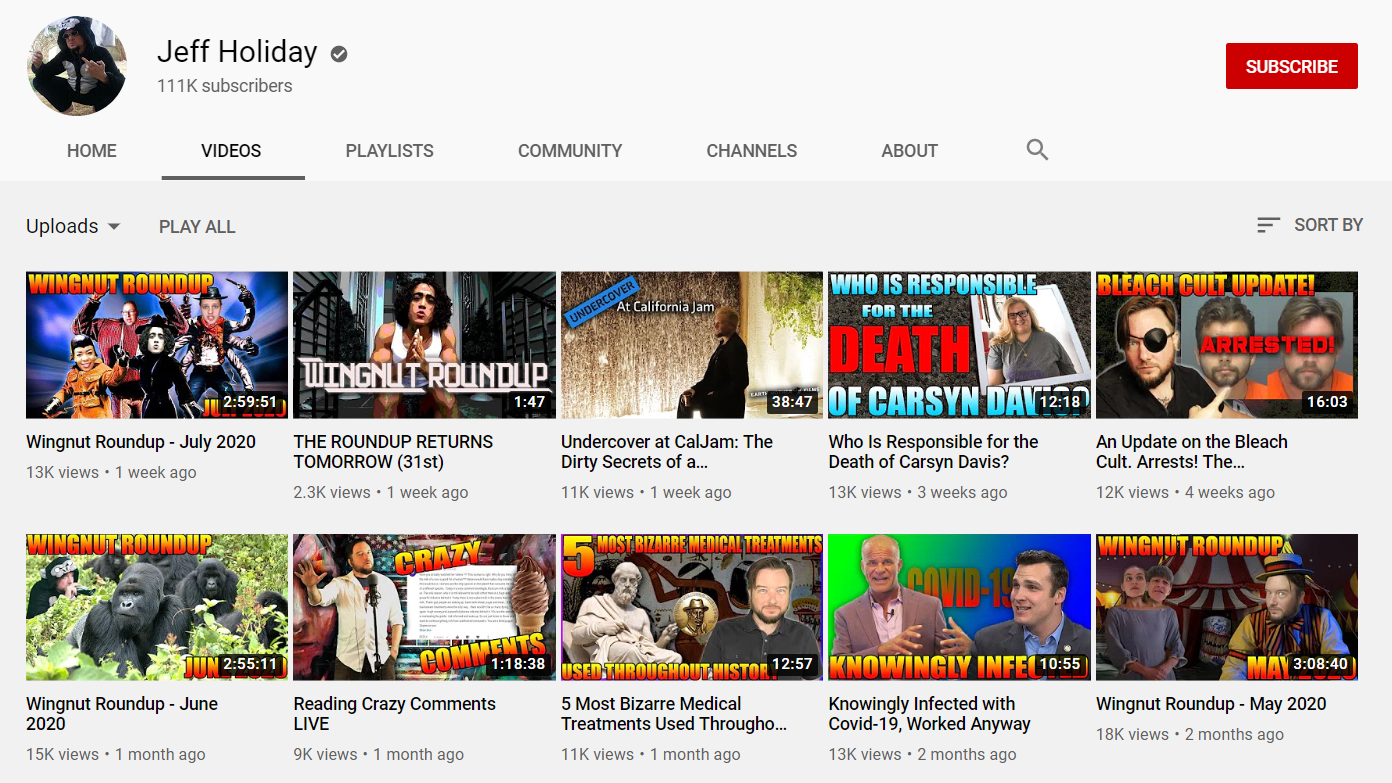Screen dimensions: 1392x783
Task: Click "12K views • 4 weeks ago" text
Action: tap(1186, 493)
